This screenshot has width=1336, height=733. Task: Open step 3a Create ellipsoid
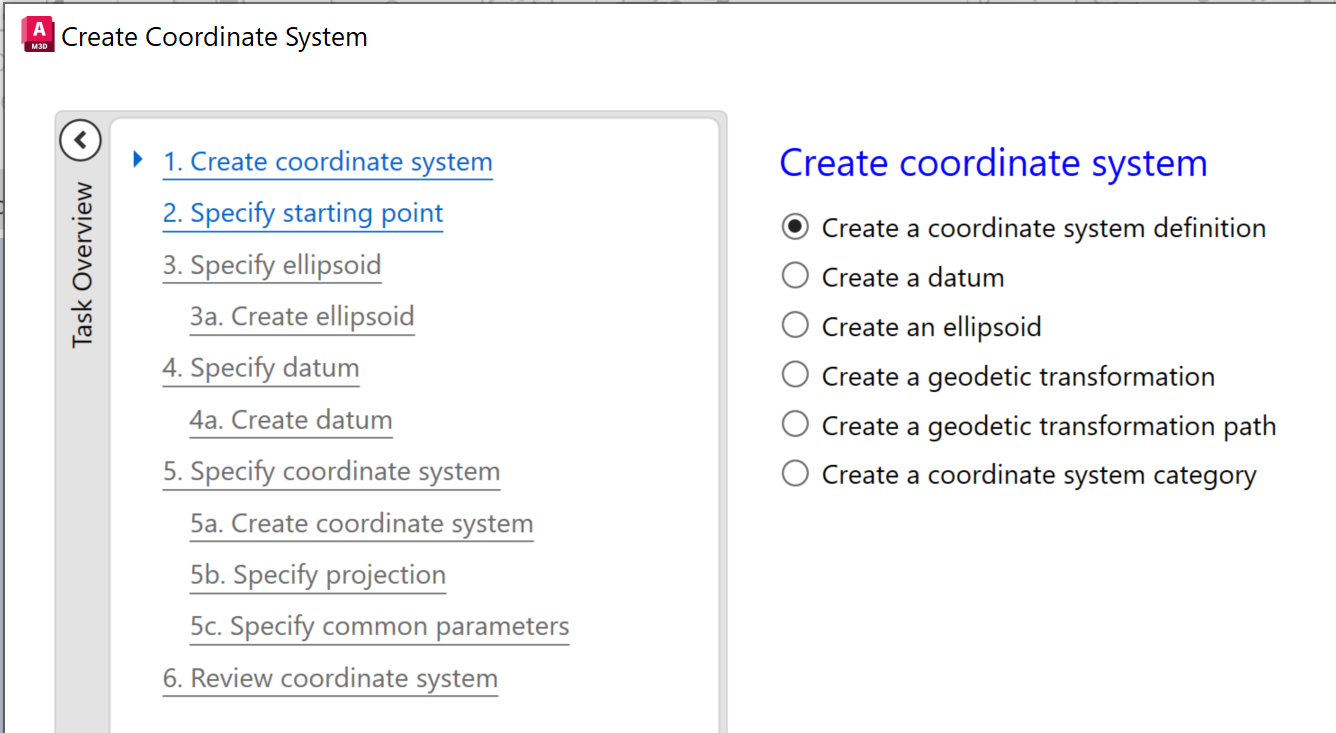coord(302,316)
